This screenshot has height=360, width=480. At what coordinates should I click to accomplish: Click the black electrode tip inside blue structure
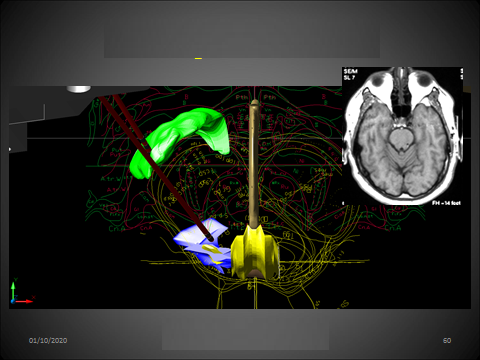(210, 238)
